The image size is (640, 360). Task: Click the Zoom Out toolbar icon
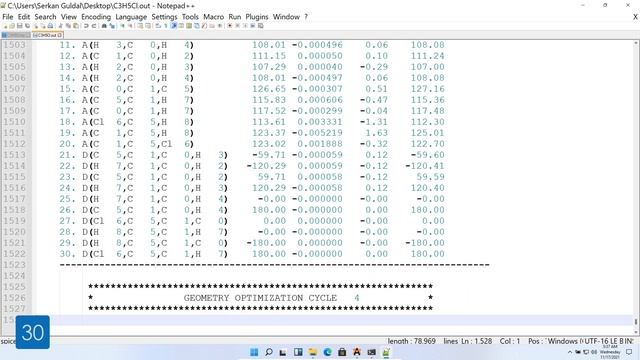click(131, 26)
